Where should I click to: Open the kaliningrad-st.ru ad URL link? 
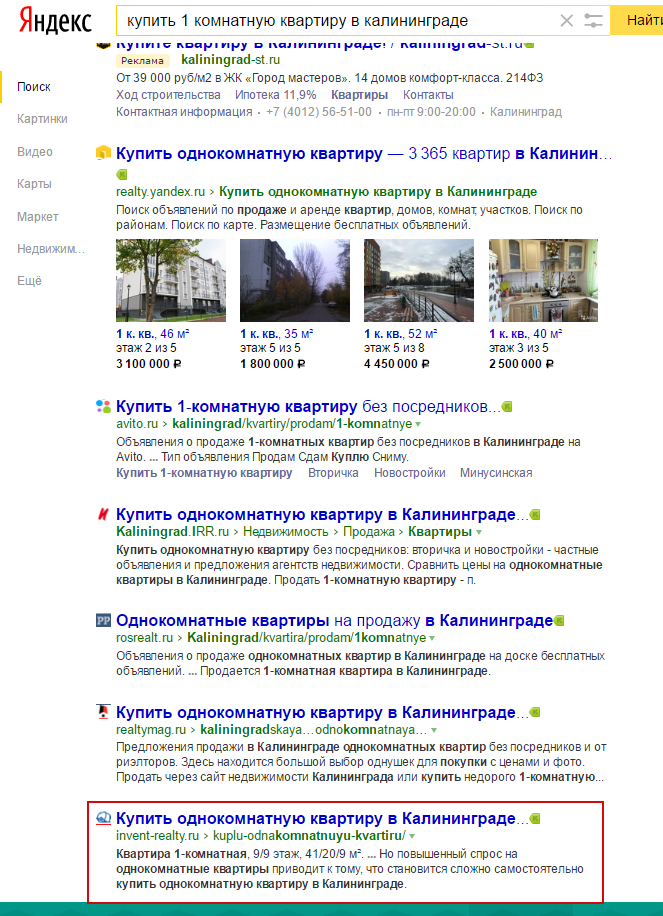[231, 60]
